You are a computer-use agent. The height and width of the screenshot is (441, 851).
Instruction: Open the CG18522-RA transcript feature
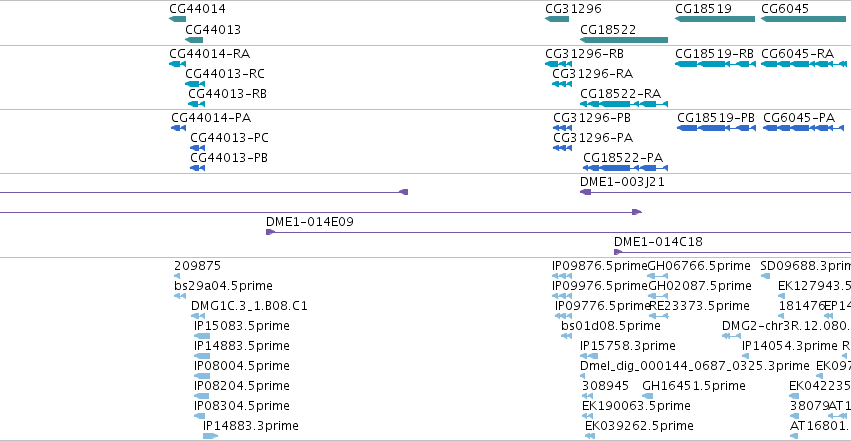[624, 104]
